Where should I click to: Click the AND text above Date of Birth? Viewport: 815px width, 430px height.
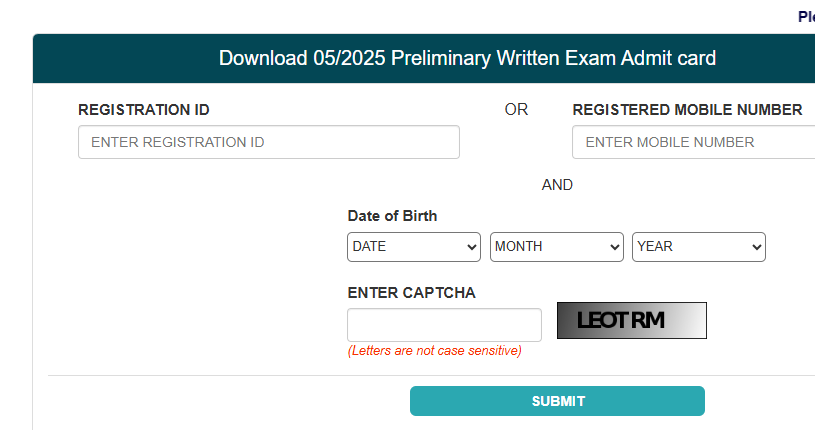tap(557, 185)
